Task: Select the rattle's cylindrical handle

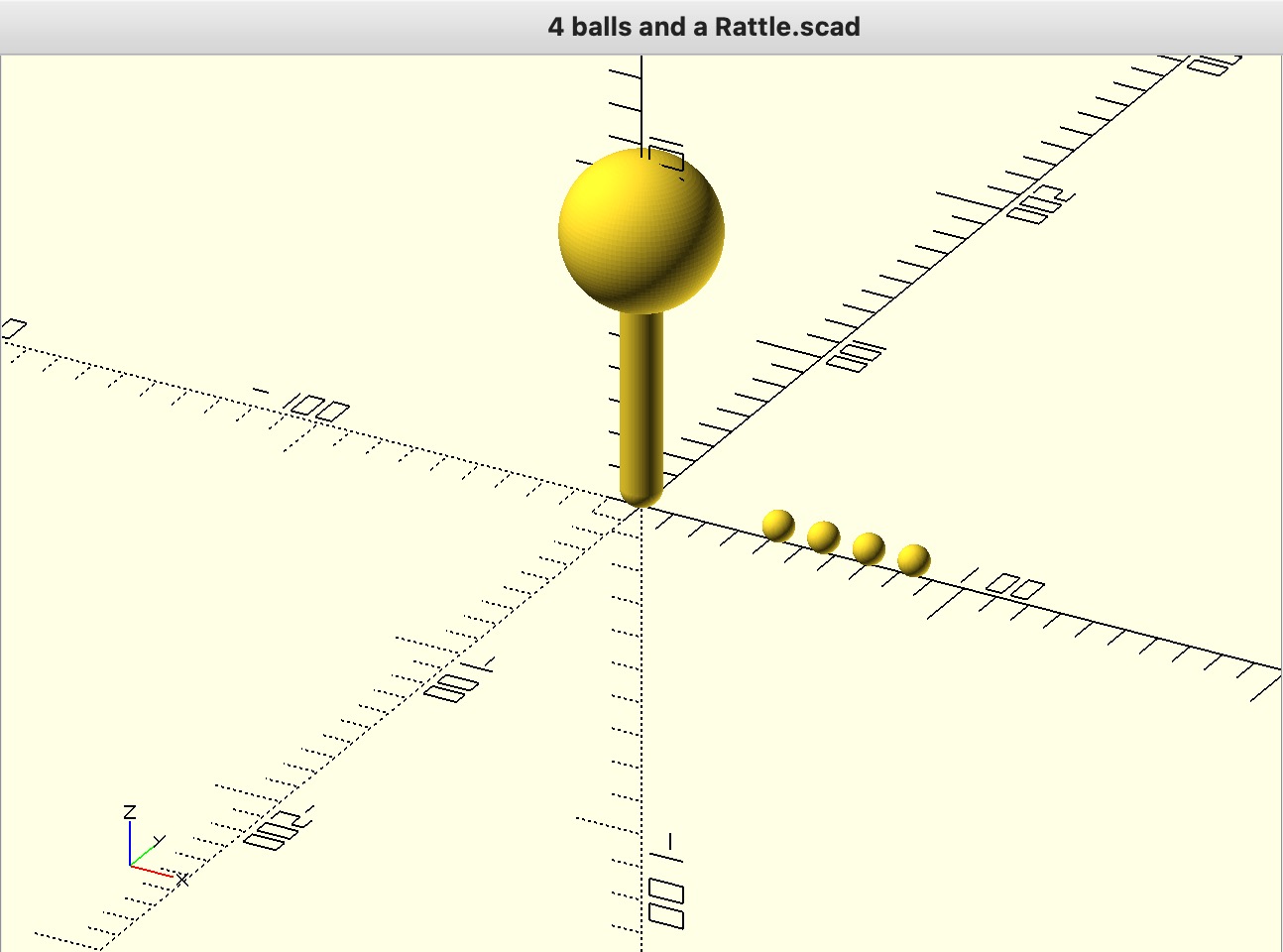Action: pyautogui.click(x=641, y=397)
